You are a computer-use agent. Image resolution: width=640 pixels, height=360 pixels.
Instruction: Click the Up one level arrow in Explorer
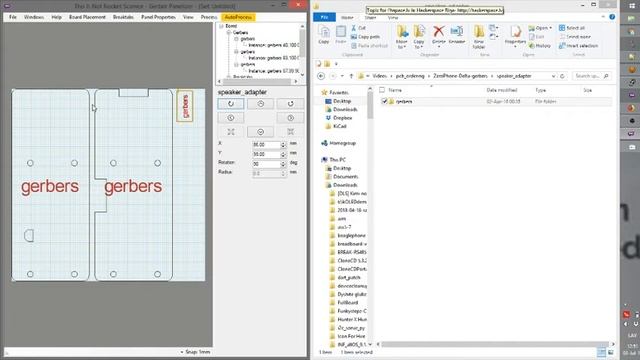coord(351,76)
